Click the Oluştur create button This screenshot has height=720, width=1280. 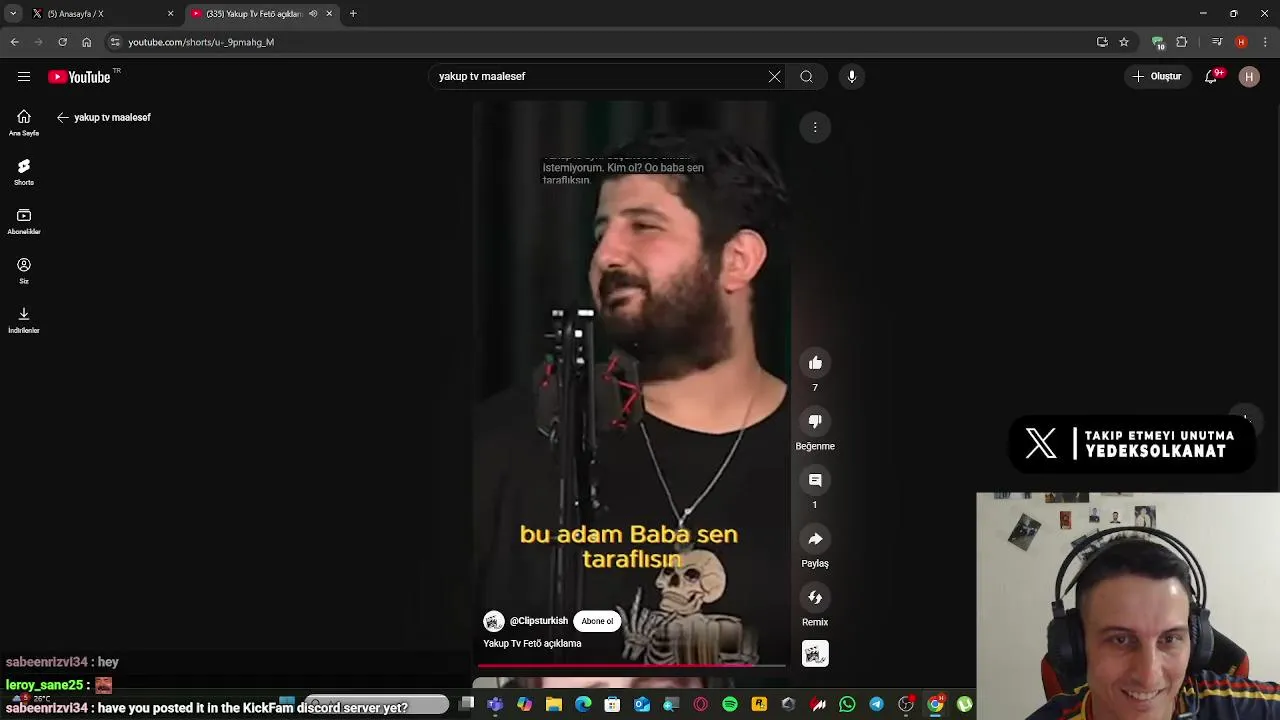point(1157,76)
